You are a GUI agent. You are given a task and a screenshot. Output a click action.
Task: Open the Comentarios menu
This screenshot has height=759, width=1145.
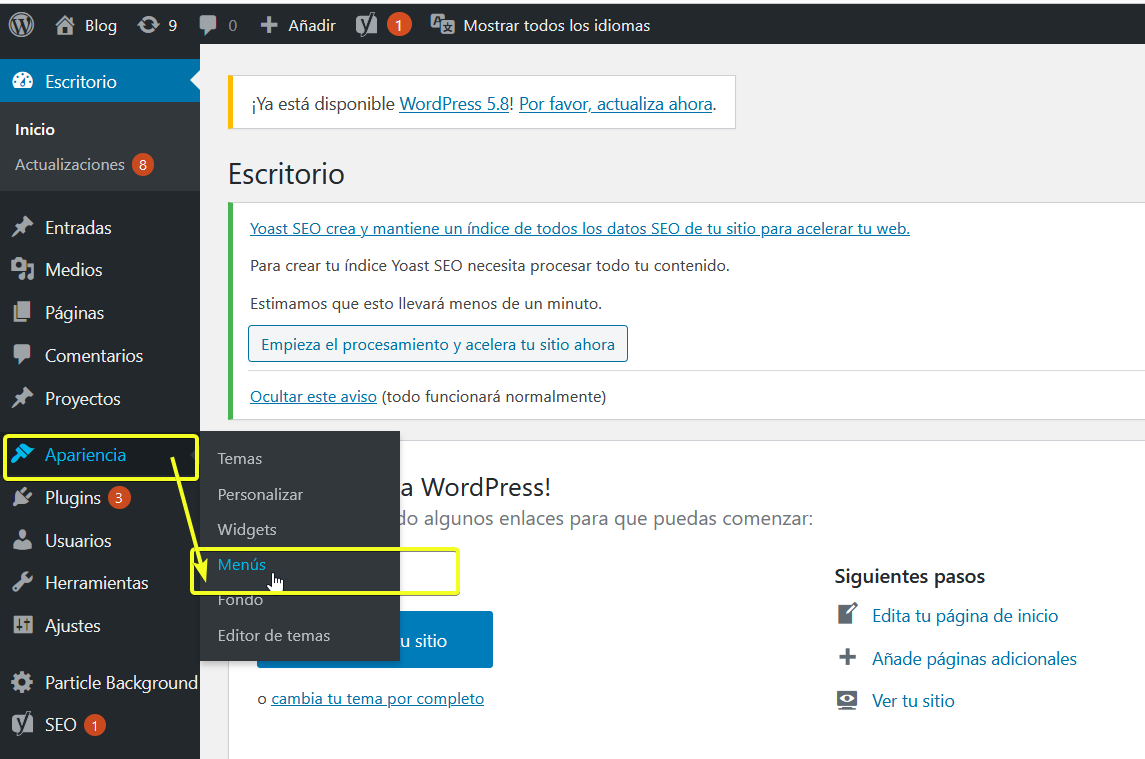[94, 356]
